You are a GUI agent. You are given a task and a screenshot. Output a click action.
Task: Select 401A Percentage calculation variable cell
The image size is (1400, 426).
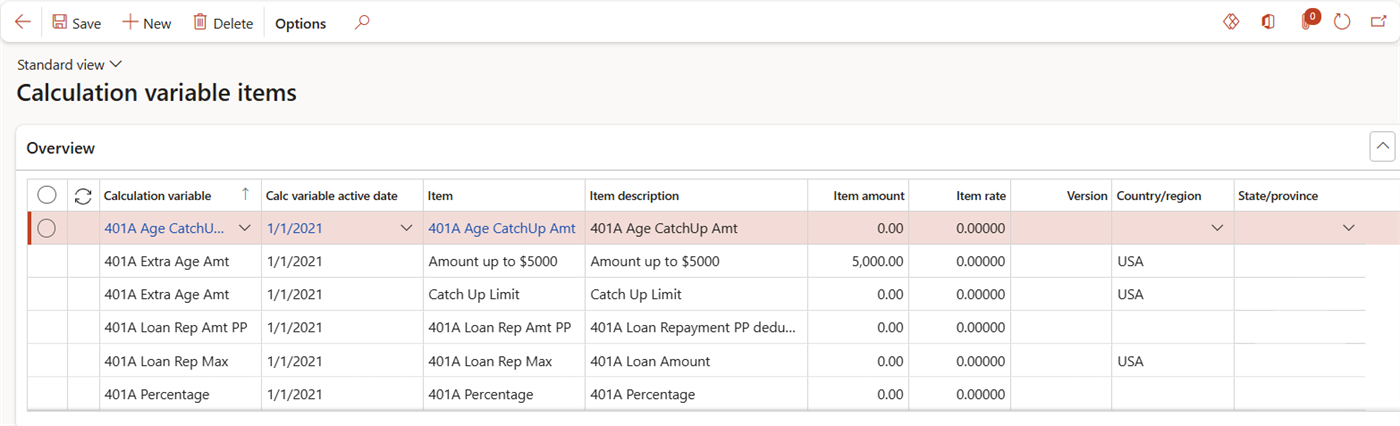pyautogui.click(x=180, y=394)
